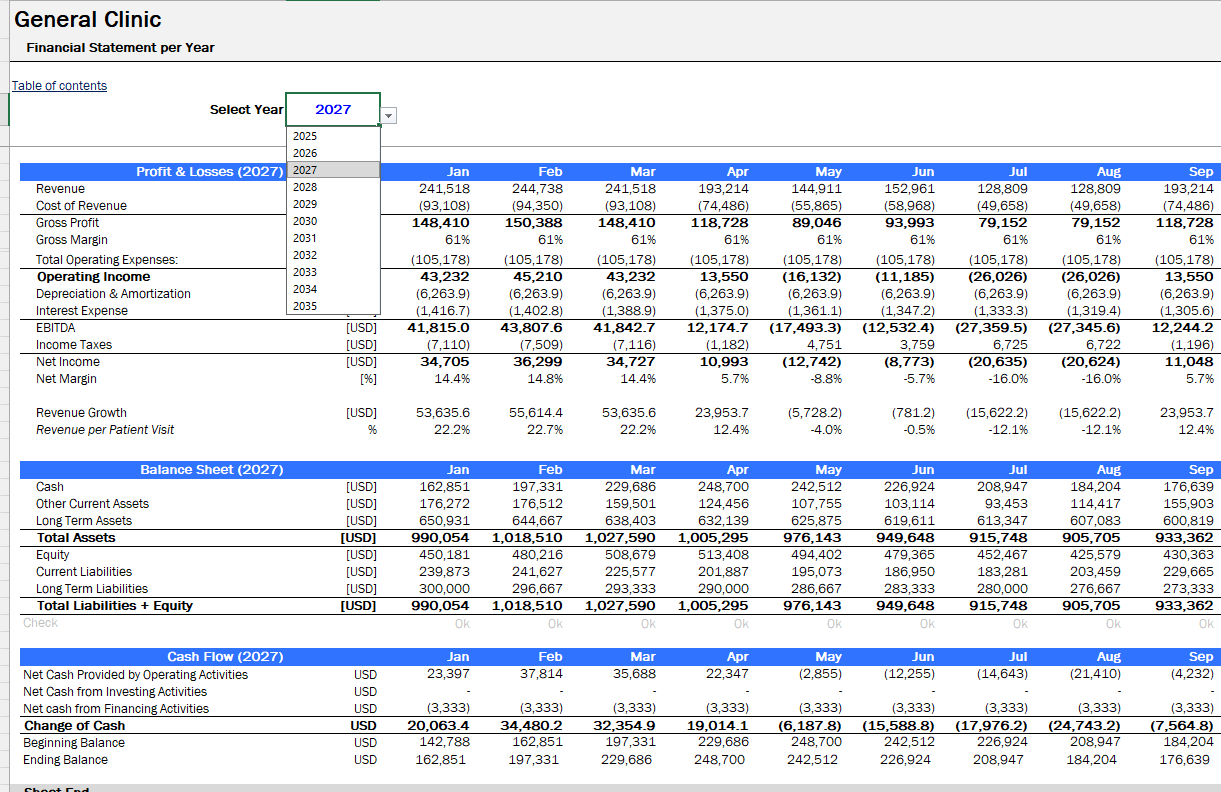1221x792 pixels.
Task: Click the Operating Income row label
Action: point(93,277)
